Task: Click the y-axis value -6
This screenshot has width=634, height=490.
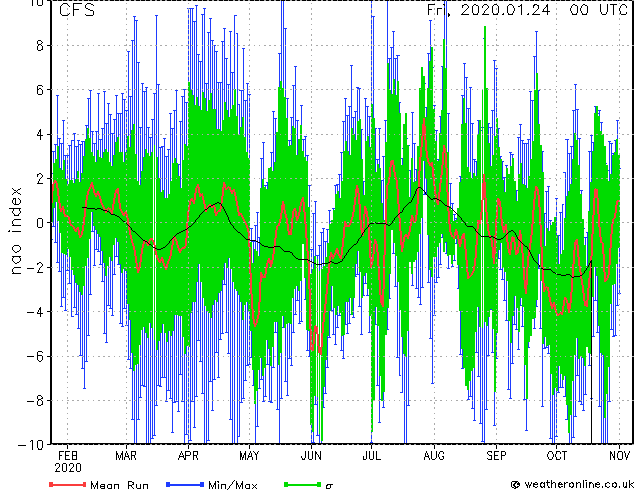Action: pos(35,356)
